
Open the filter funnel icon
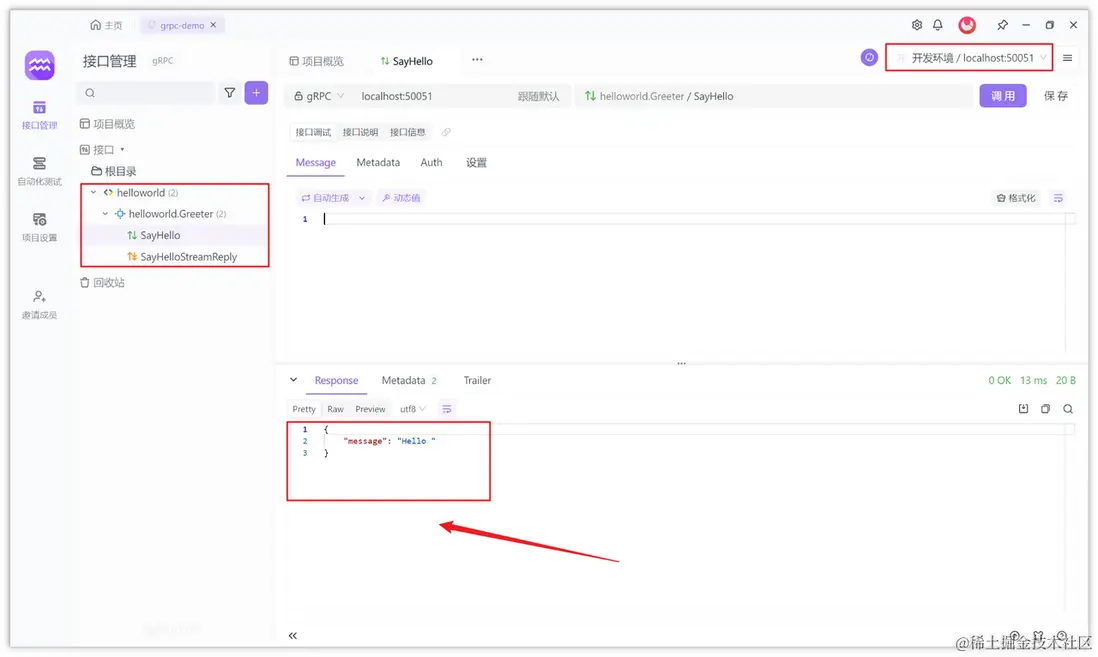(x=230, y=92)
